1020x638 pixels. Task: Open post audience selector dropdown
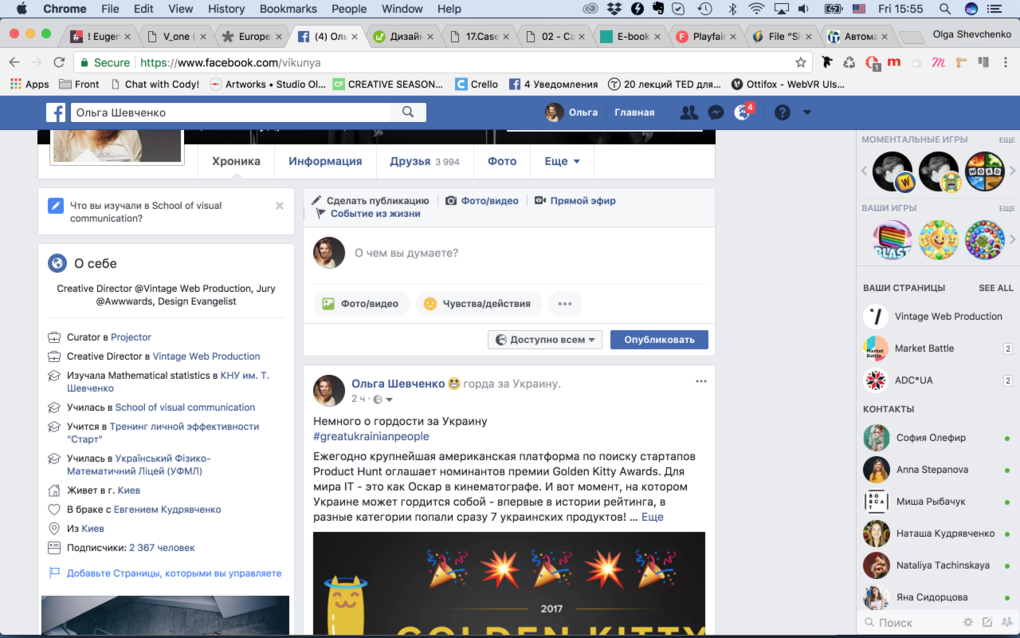click(382, 399)
